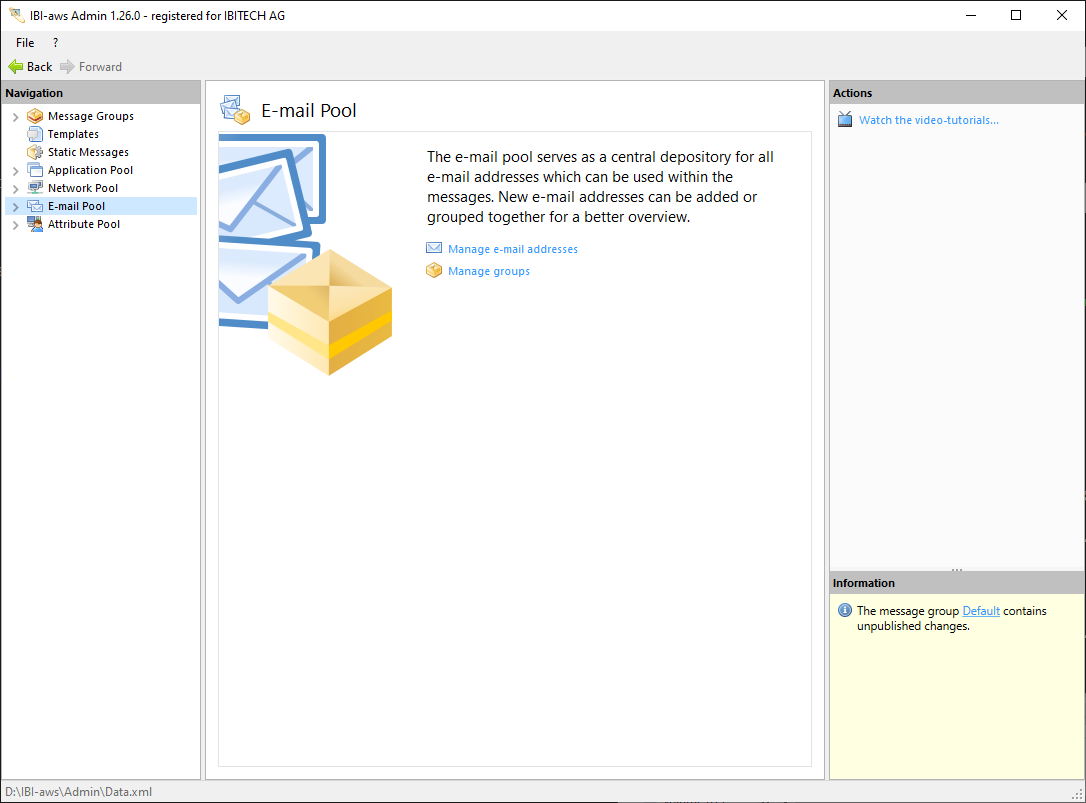This screenshot has width=1086, height=803.
Task: Open the Manage groups link
Action: coord(489,271)
